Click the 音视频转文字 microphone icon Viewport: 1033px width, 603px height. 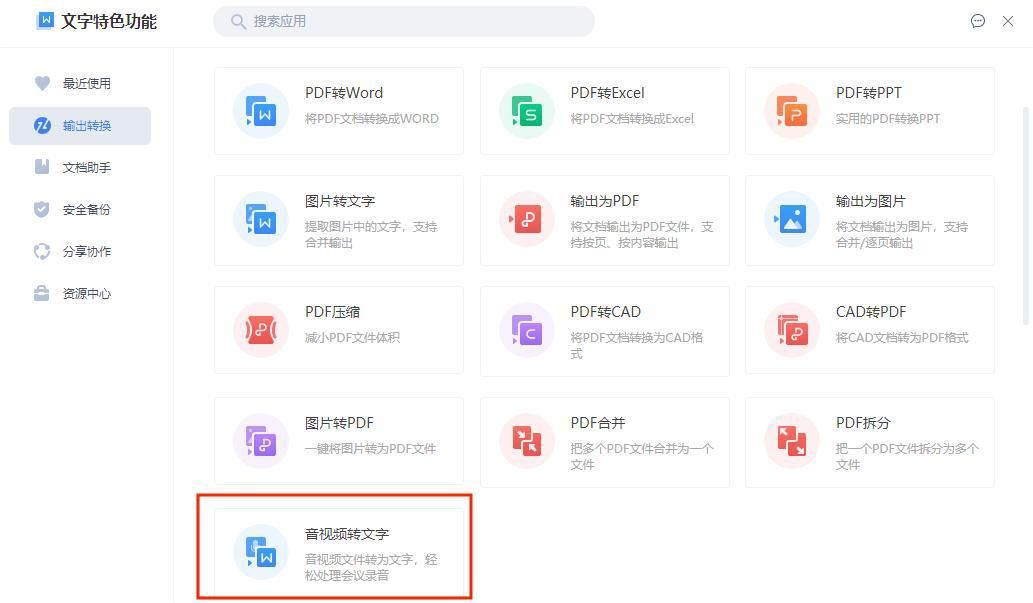pyautogui.click(x=261, y=552)
